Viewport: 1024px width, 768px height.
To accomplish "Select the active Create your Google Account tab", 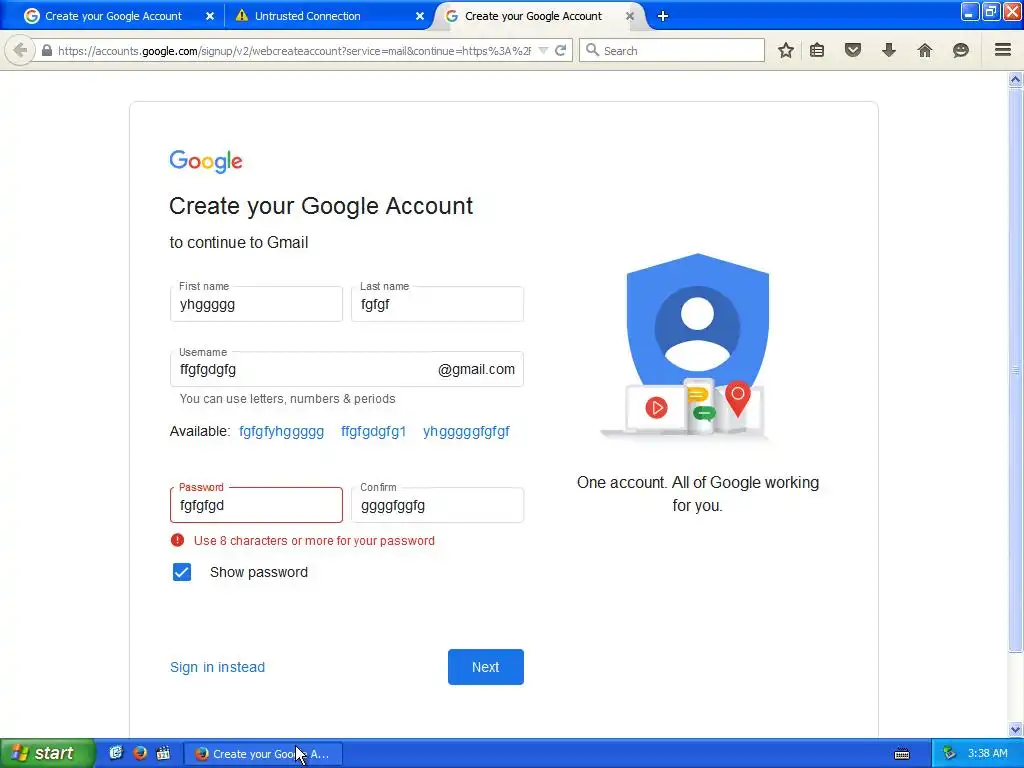I will click(533, 16).
